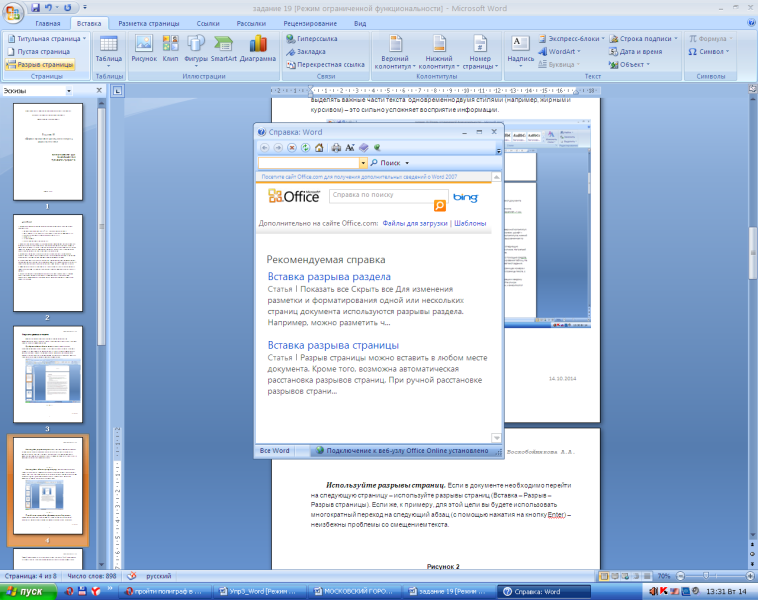Insert Перекрестная ссылка cross-reference
This screenshot has height=600, width=758.
click(x=325, y=64)
